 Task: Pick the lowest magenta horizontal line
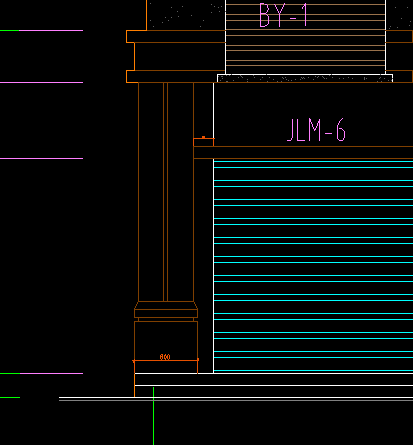(x=51, y=373)
